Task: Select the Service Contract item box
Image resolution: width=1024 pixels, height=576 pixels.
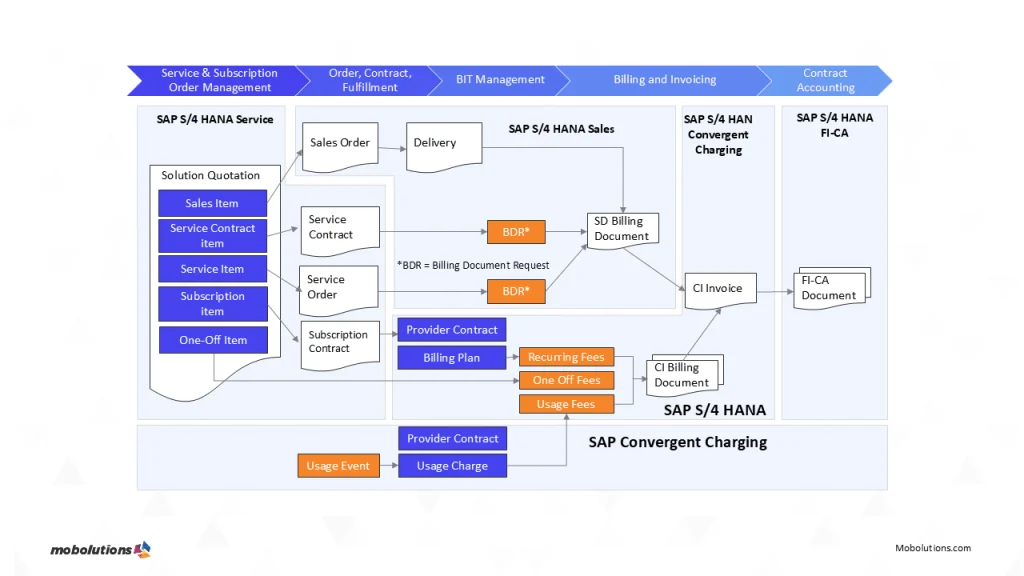Action: pyautogui.click(x=212, y=236)
